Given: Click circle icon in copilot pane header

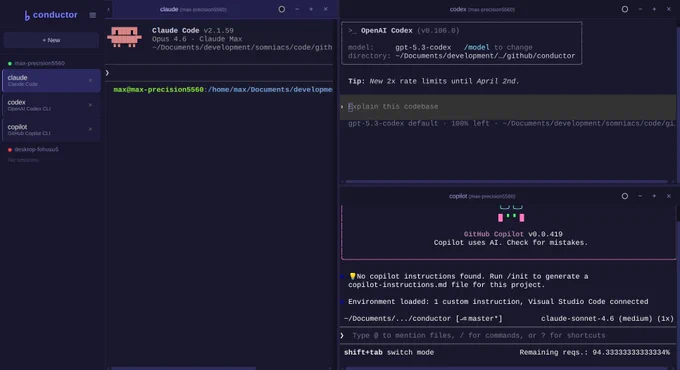Looking at the screenshot, I should point(624,196).
